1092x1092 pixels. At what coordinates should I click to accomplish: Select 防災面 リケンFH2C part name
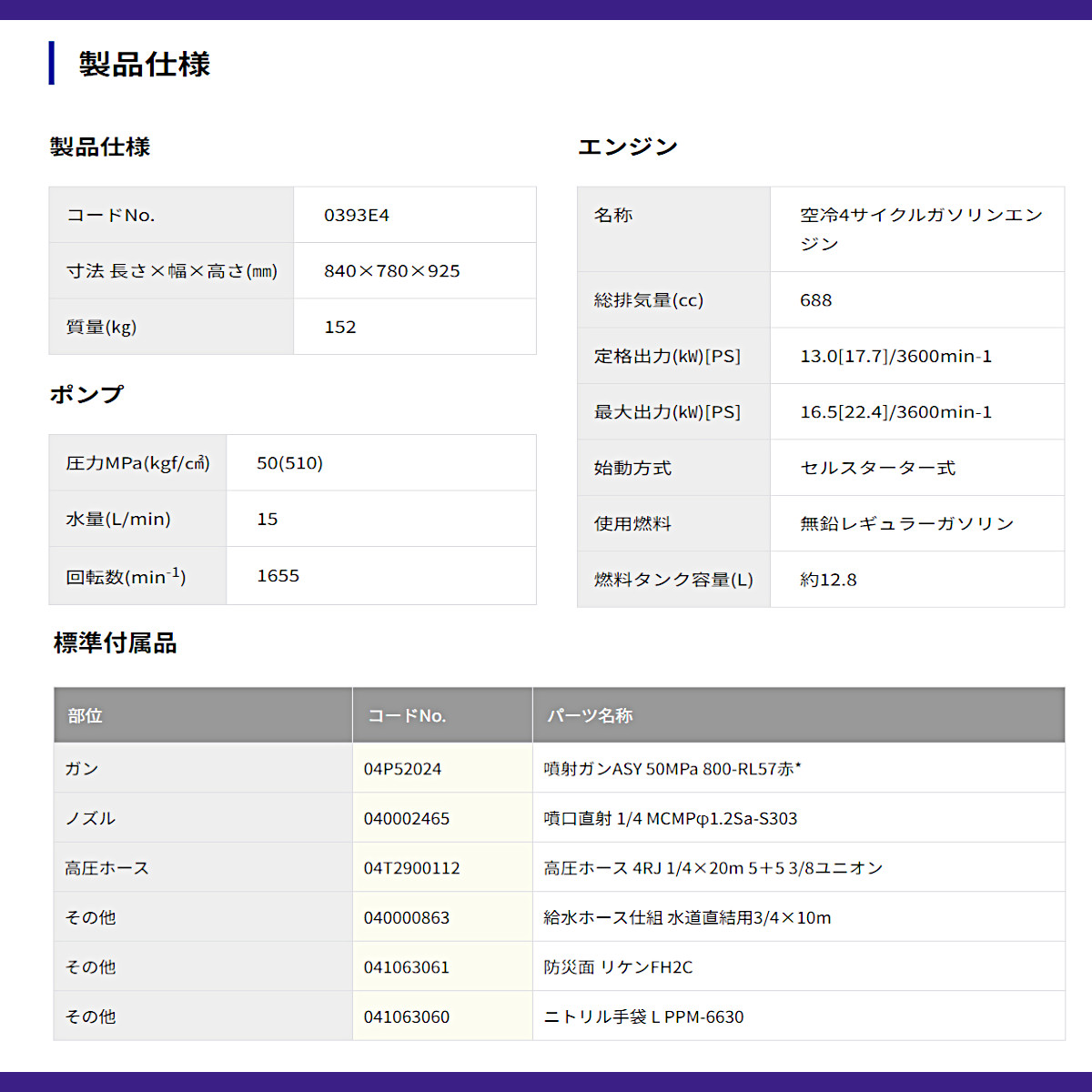tap(619, 967)
